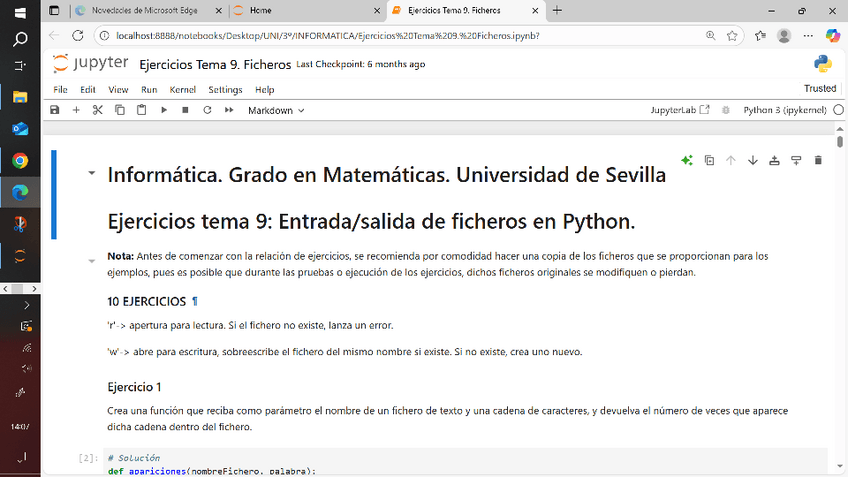This screenshot has width=848, height=477.
Task: Open the Kernel menu
Action: click(x=182, y=89)
